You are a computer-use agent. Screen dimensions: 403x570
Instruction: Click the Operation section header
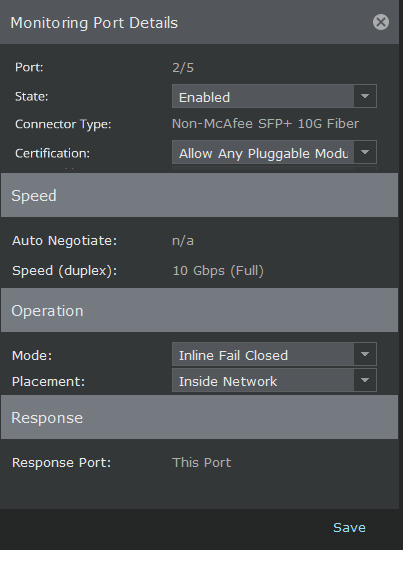pos(200,310)
